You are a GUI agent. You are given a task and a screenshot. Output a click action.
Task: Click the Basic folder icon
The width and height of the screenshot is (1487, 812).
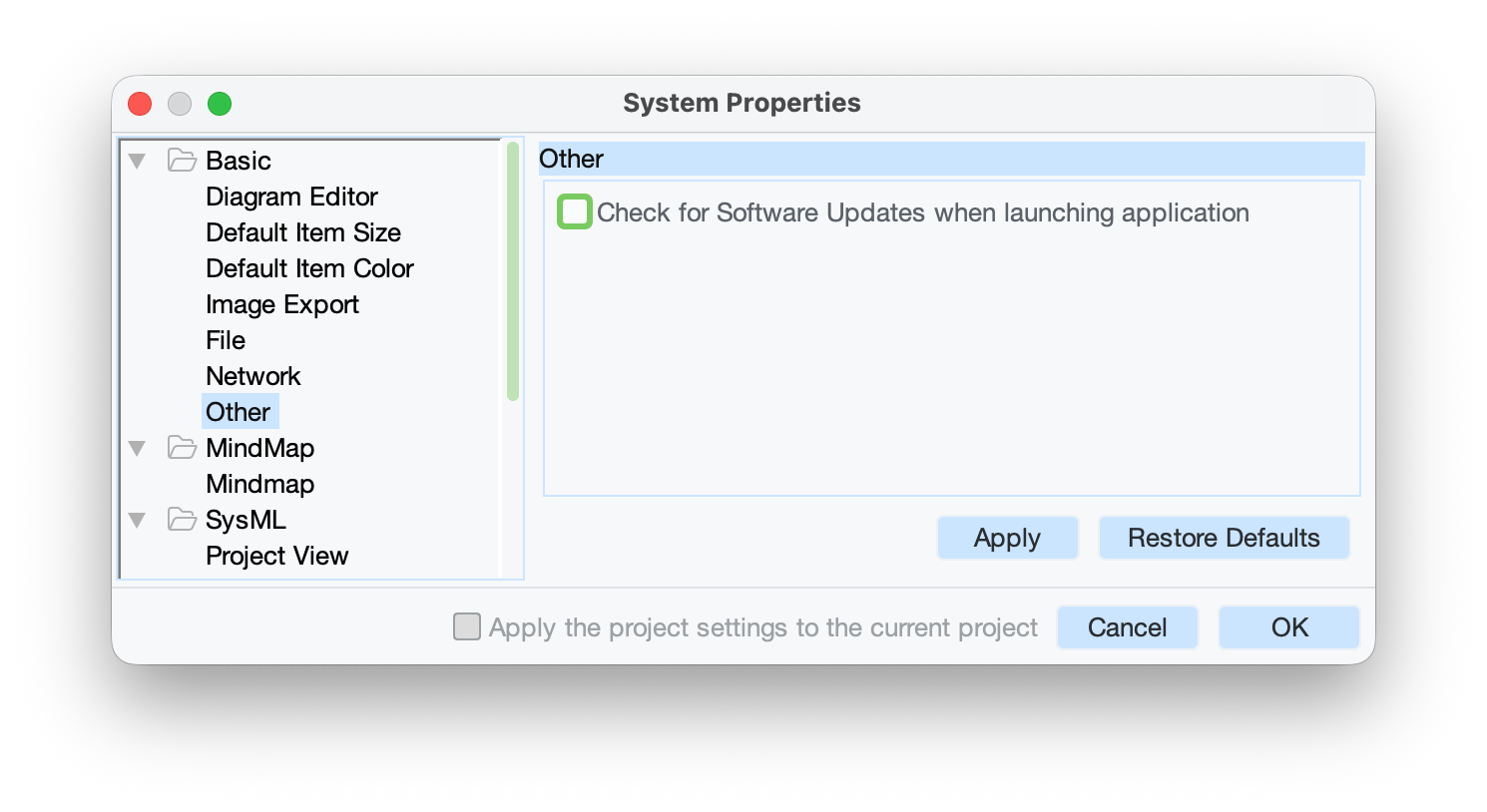(182, 161)
